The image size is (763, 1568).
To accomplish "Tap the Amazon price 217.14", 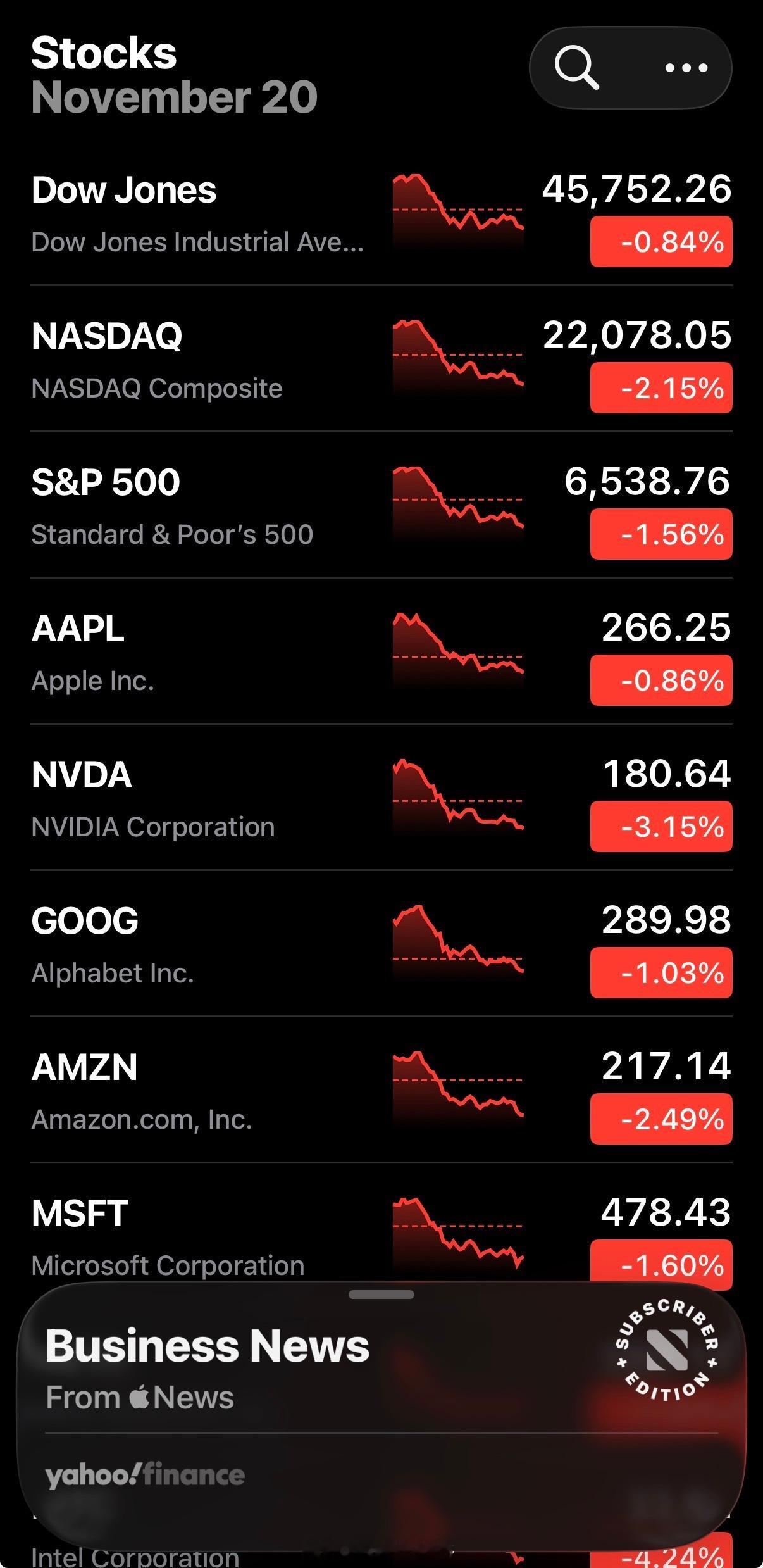I will 666,1066.
